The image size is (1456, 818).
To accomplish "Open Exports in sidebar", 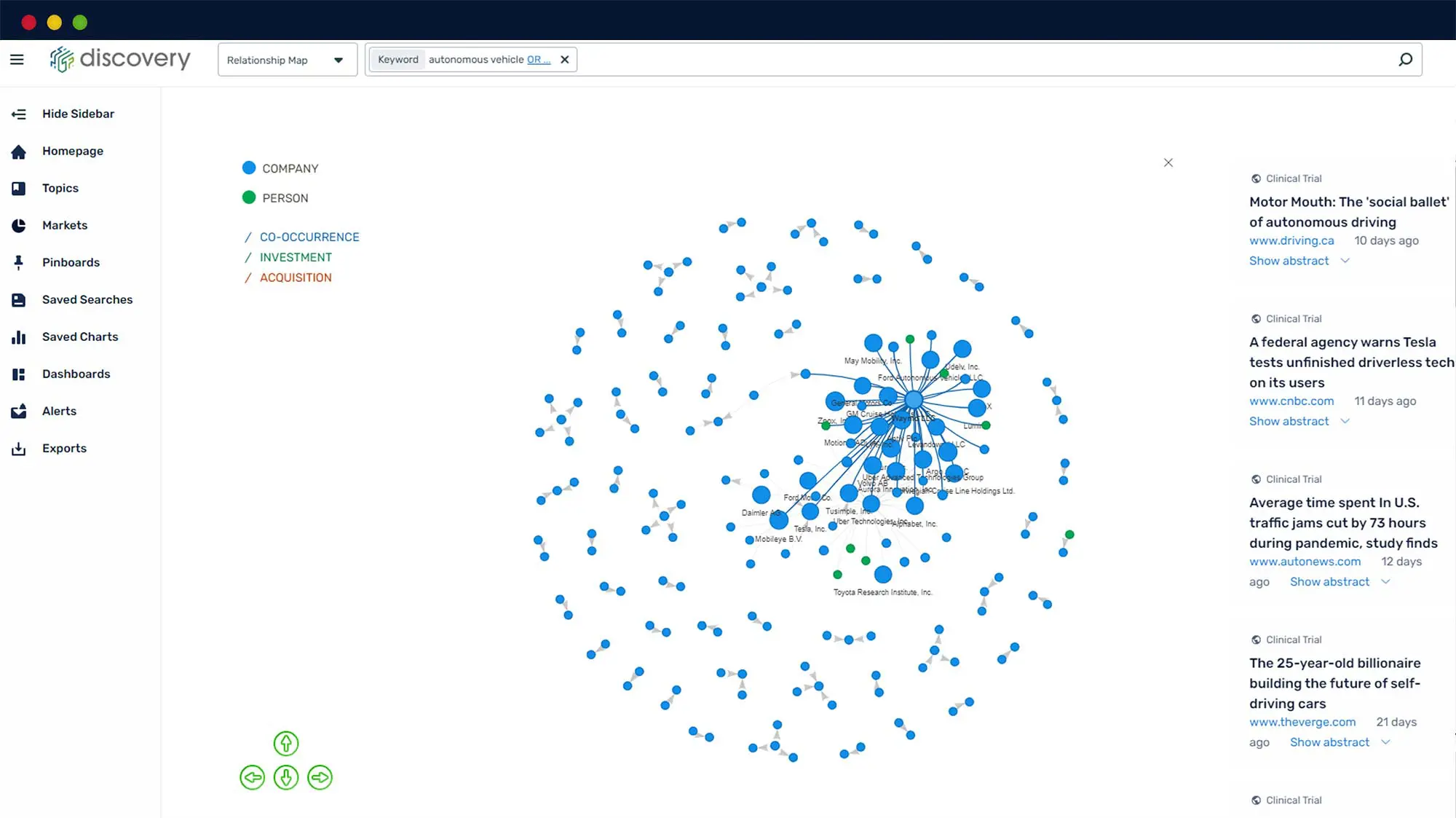I will (64, 448).
